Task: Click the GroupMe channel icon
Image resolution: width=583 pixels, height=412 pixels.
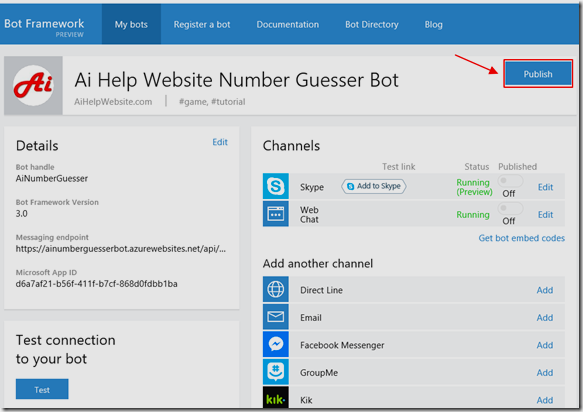Action: (276, 372)
